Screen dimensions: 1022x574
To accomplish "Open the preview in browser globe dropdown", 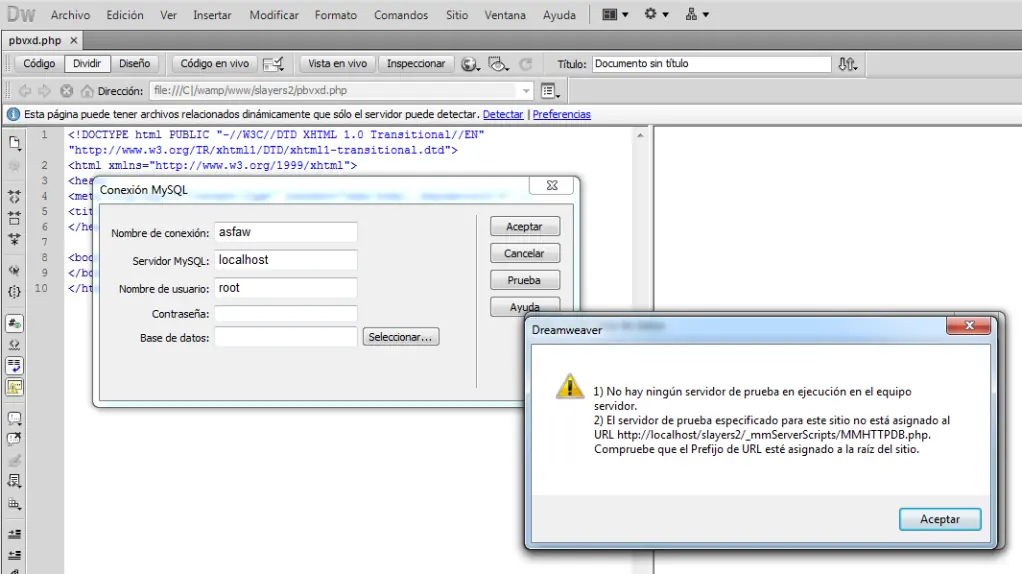I will click(x=471, y=64).
